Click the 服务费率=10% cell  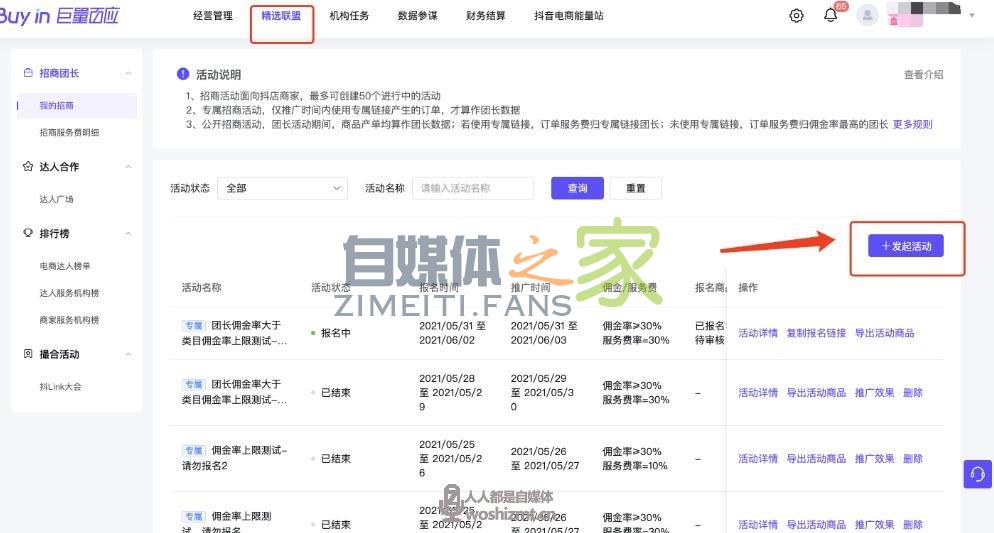pos(635,466)
